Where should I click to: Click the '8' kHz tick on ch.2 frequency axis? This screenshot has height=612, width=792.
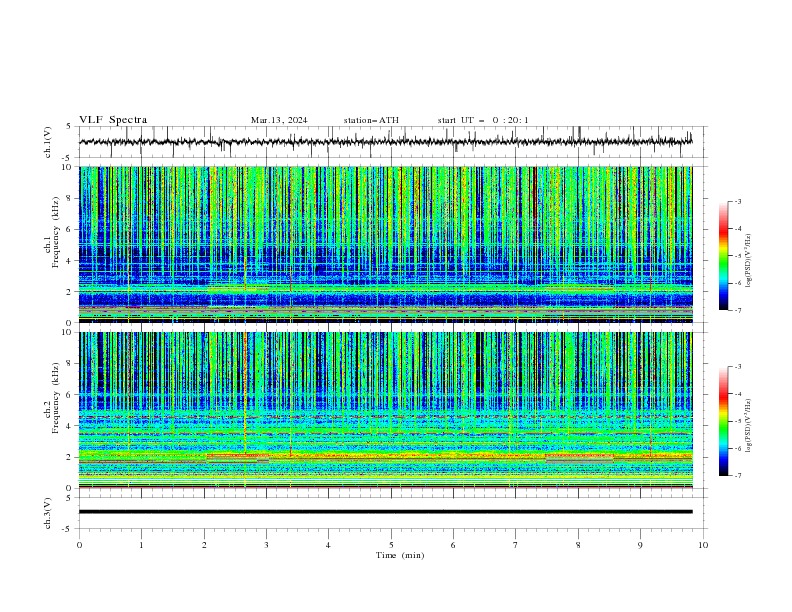pos(70,364)
